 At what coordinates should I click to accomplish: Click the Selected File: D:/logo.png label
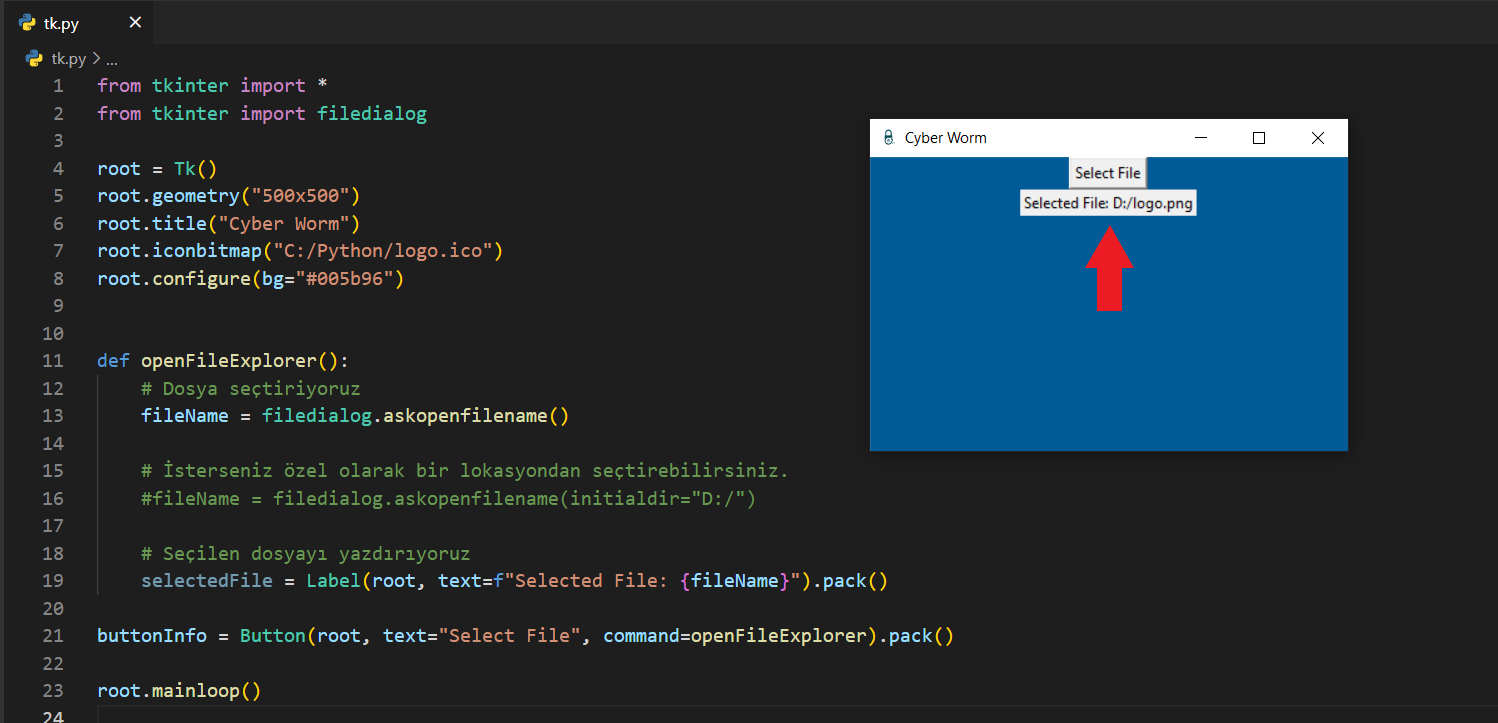[1108, 203]
